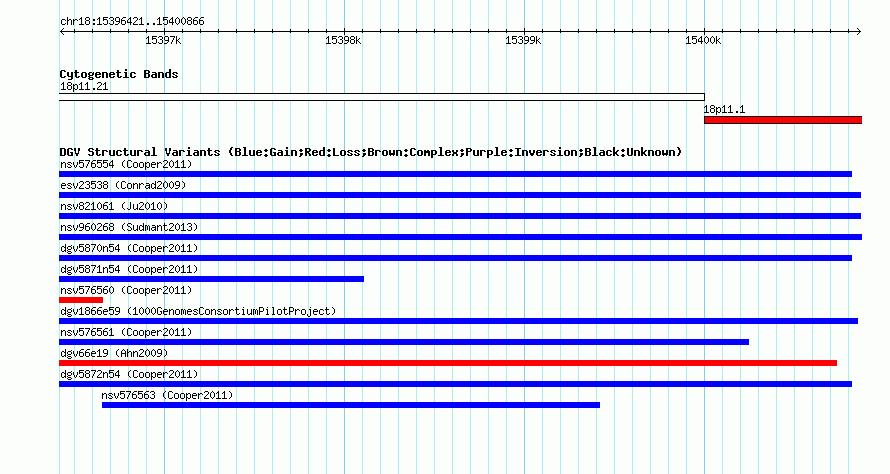Open variant label dgv5872n54 (Cooper2011)
Viewport: 890px width, 474px height.
(x=129, y=375)
